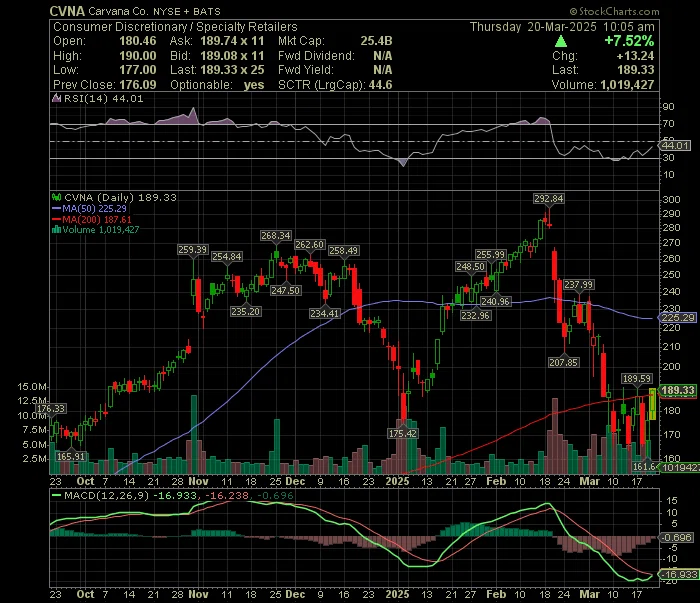This screenshot has width=700, height=603.
Task: Click the Bid quote 189.08 x 11
Action: pyautogui.click(x=232, y=56)
